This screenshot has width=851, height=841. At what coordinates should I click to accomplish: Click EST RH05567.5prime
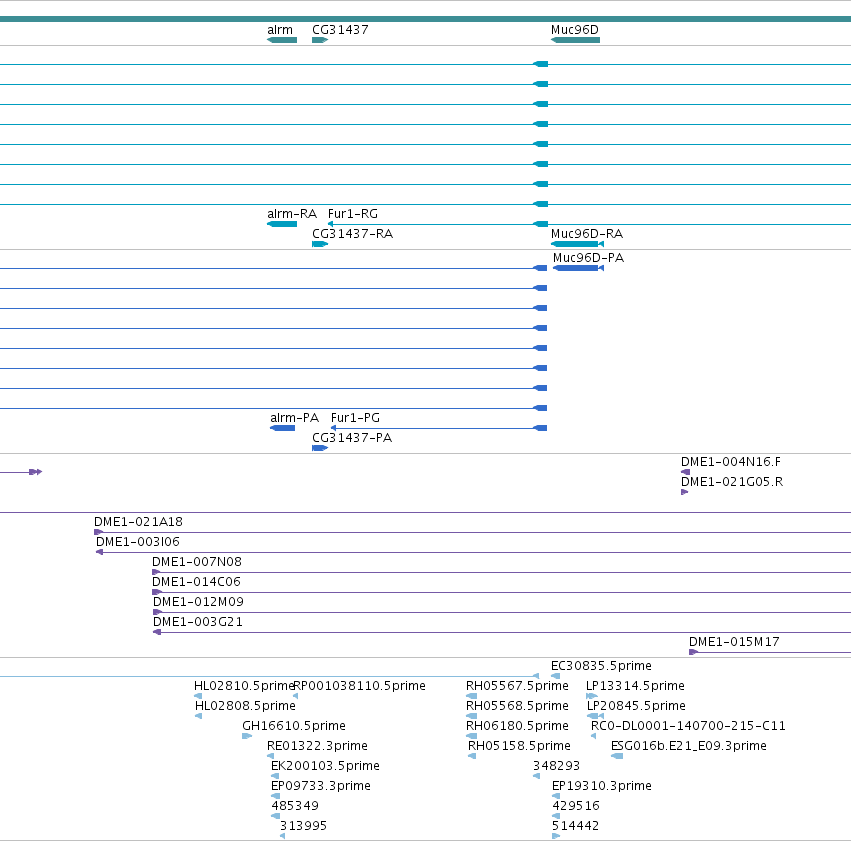click(x=471, y=696)
